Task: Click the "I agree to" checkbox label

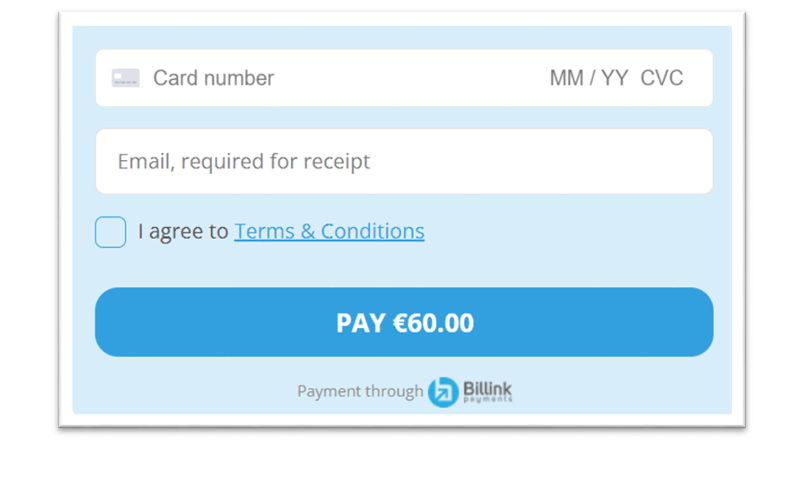Action: coord(183,232)
